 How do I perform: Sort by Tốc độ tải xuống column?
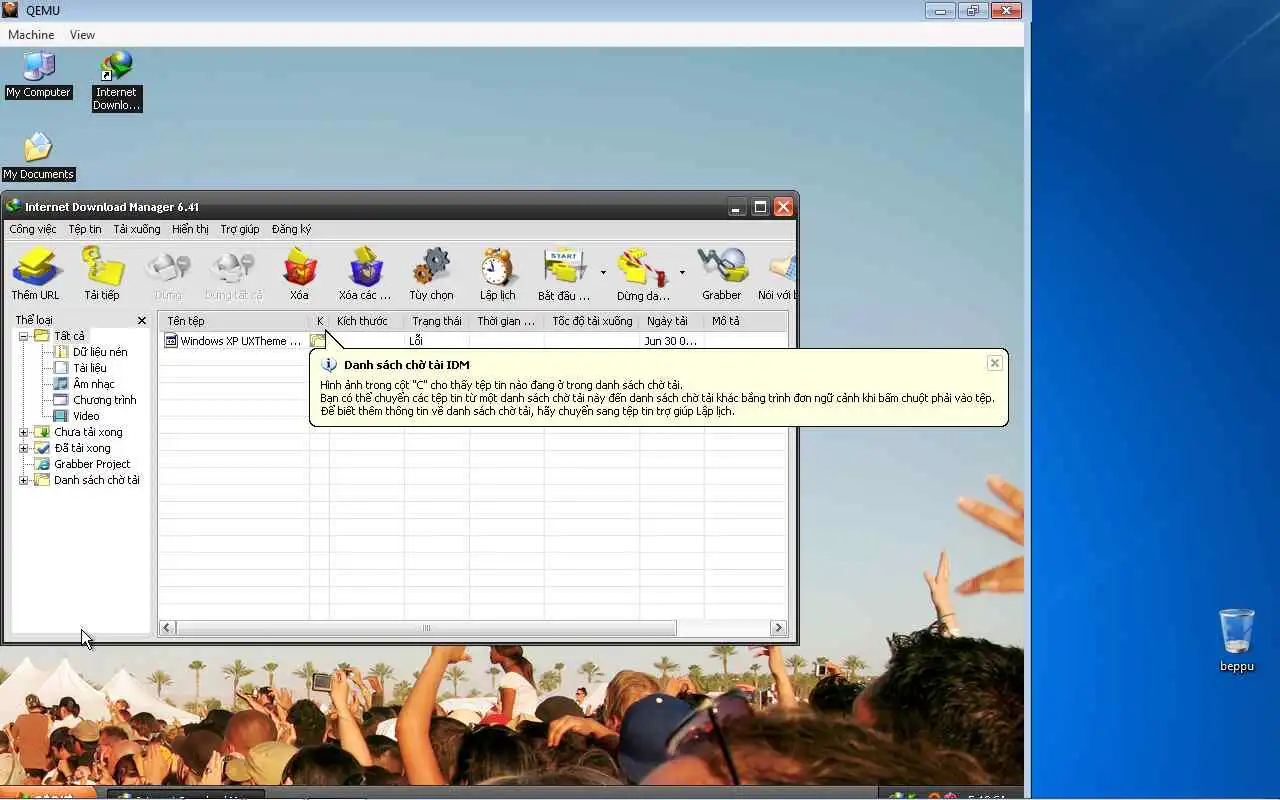point(592,321)
